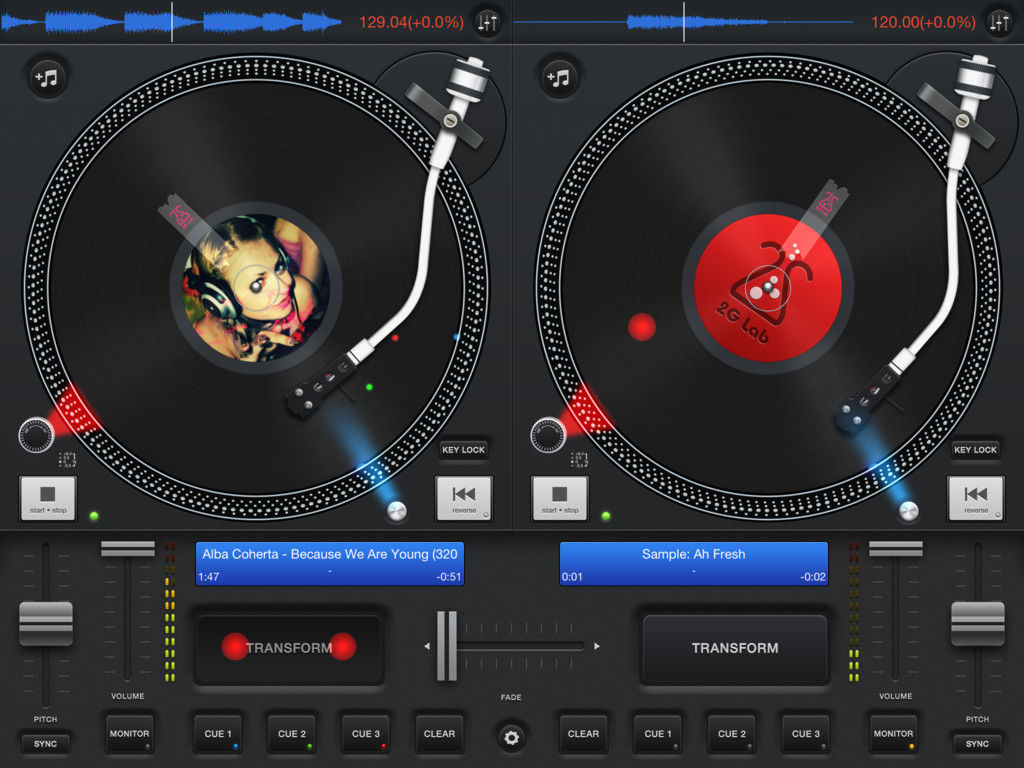Click the crossfader FADE slider handle
Screen dimensions: 1024x768
pos(446,646)
